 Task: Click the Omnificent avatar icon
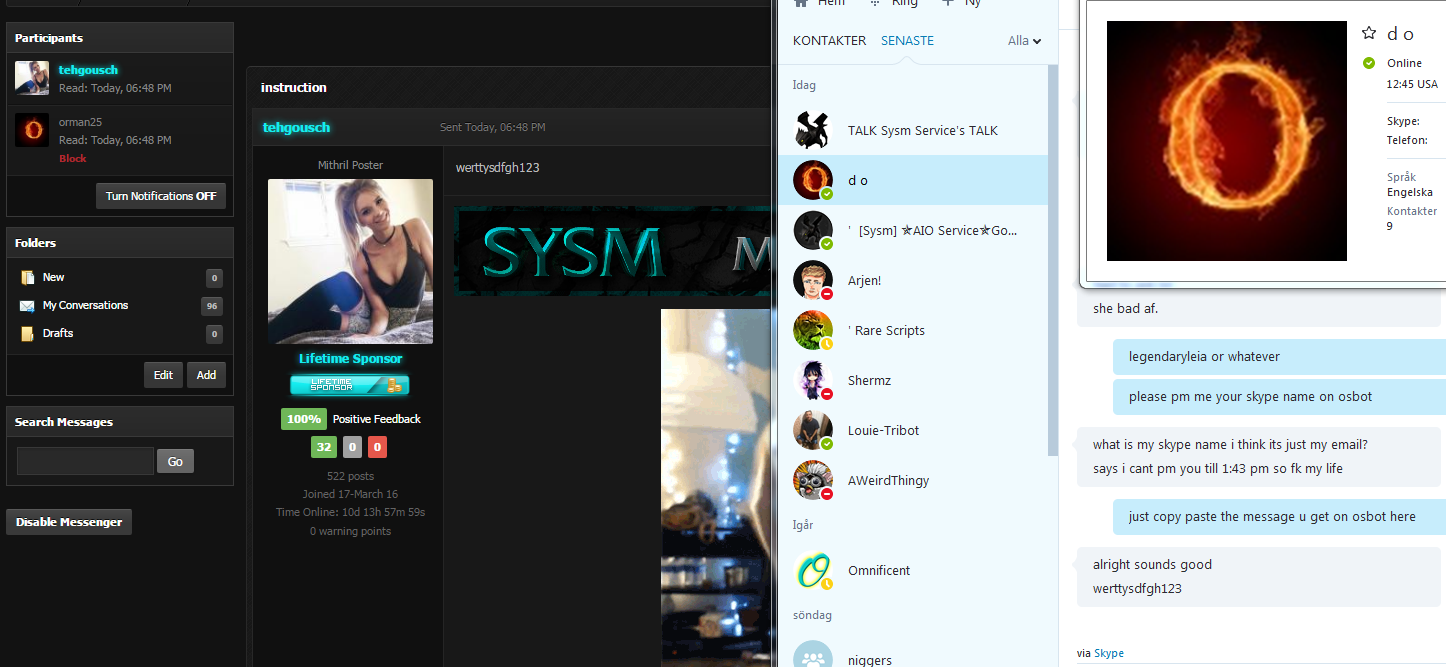click(813, 570)
